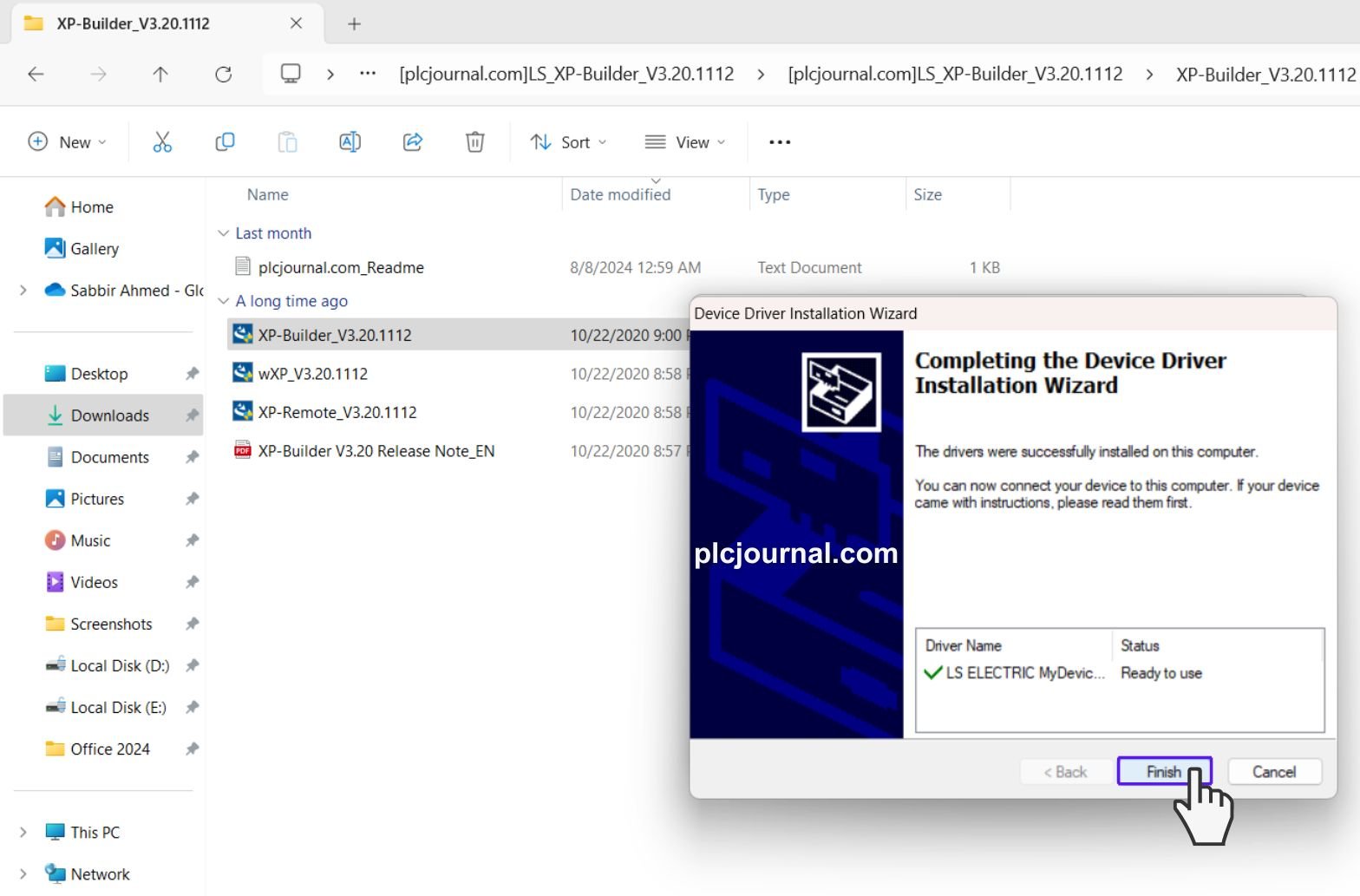Sort files by Date modified column

pos(620,194)
